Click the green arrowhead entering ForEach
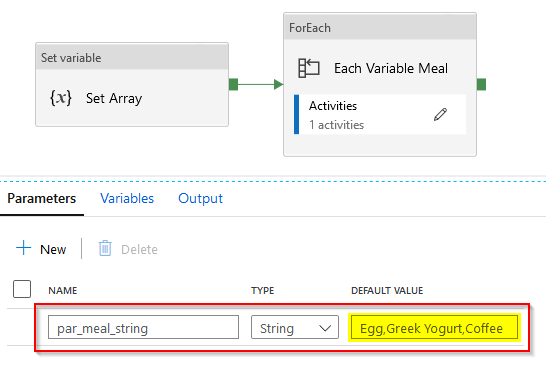Viewport: 546px width, 370px height. click(279, 84)
